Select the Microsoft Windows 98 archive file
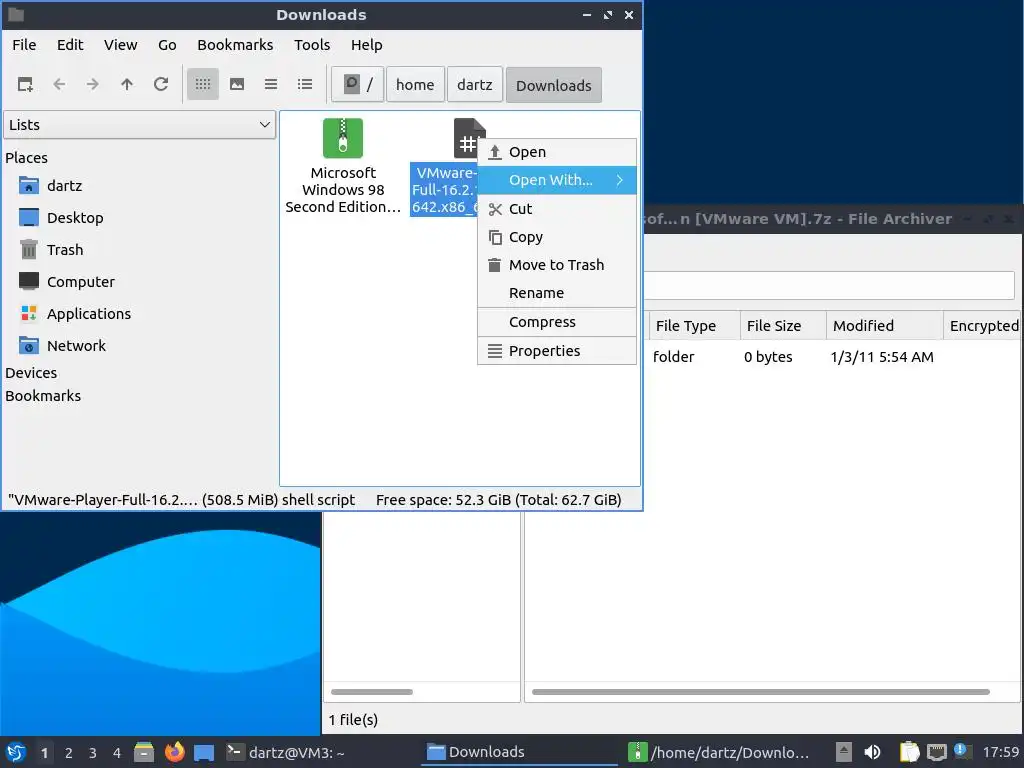1024x768 pixels. [343, 167]
